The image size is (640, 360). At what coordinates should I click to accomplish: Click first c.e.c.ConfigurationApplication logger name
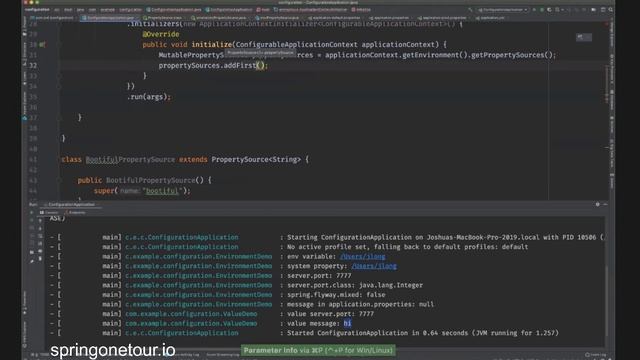[x=182, y=237]
